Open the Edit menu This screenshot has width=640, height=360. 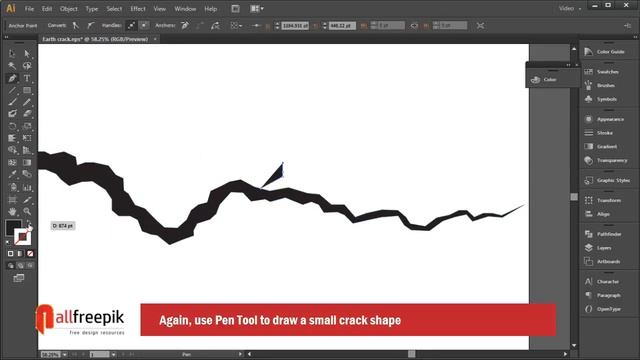click(47, 9)
